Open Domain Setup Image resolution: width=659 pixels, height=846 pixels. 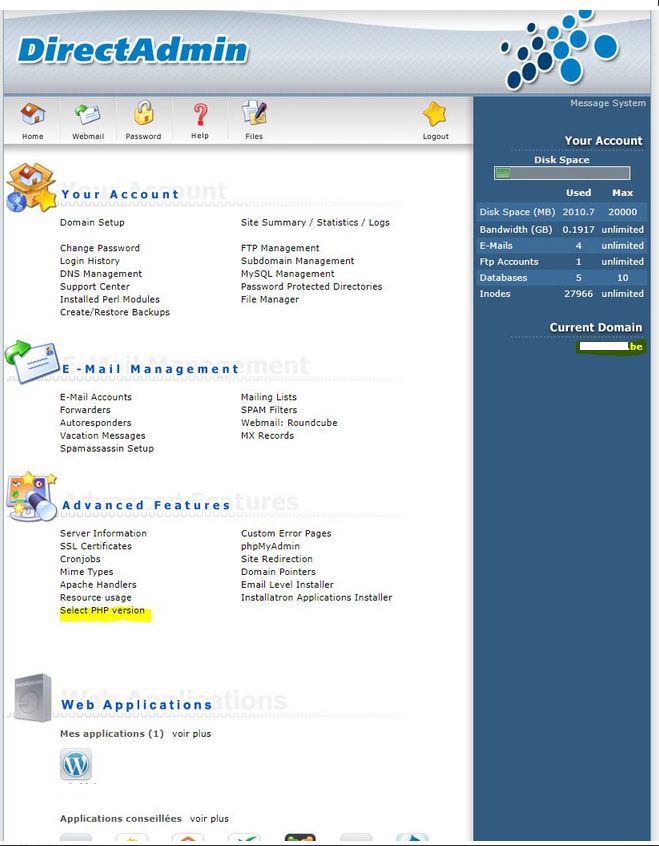pos(92,222)
